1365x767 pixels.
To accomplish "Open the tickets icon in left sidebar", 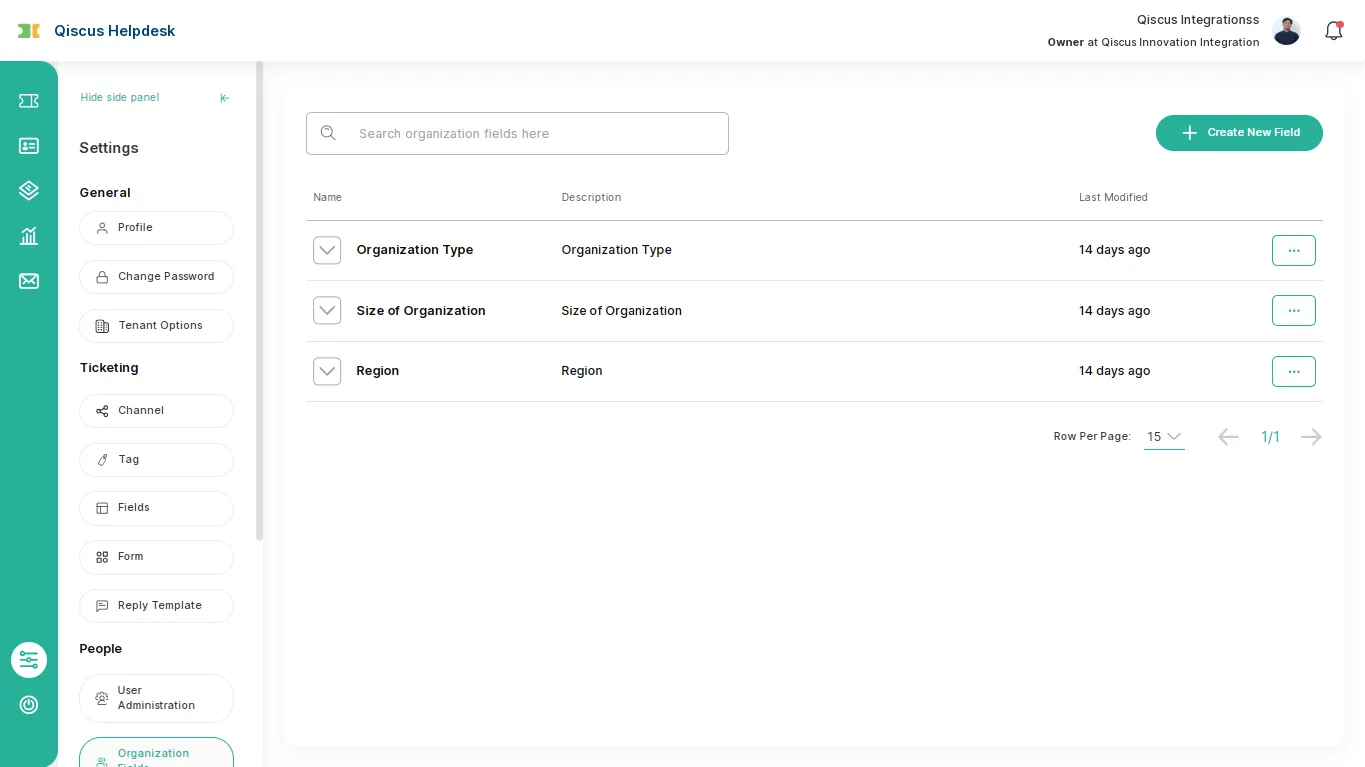I will (x=29, y=101).
